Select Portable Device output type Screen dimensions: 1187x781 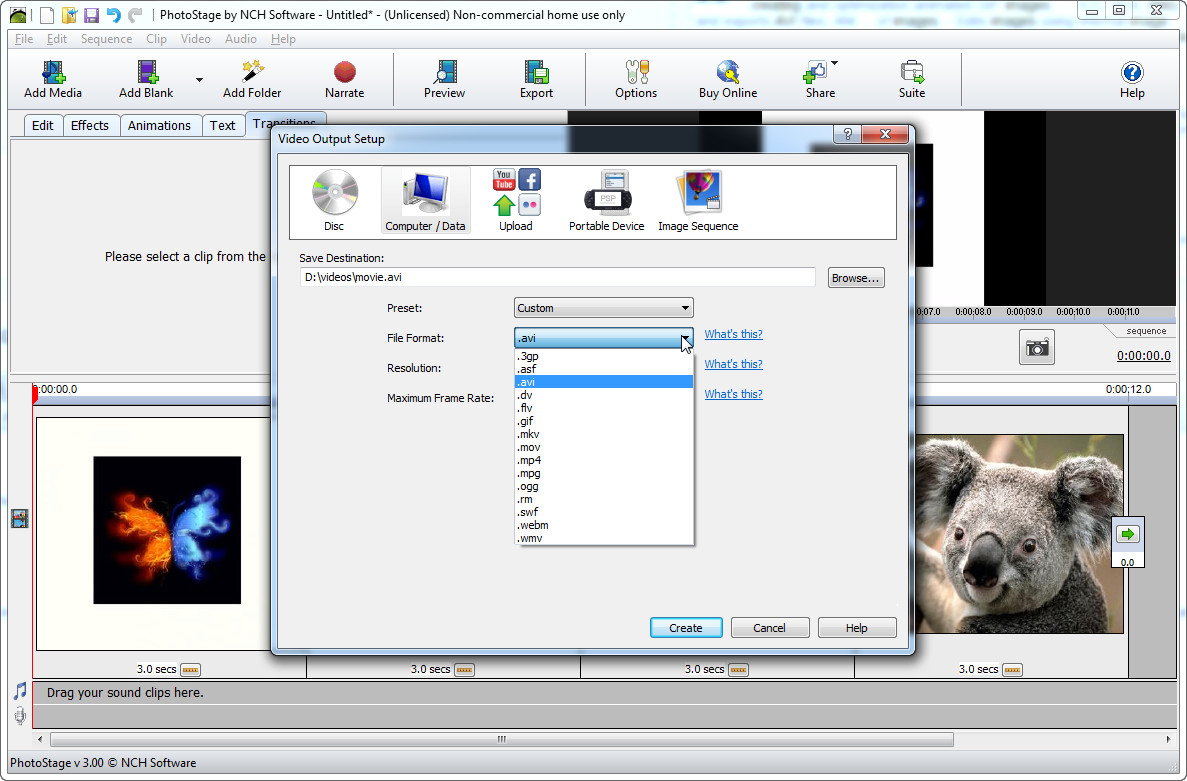[606, 200]
